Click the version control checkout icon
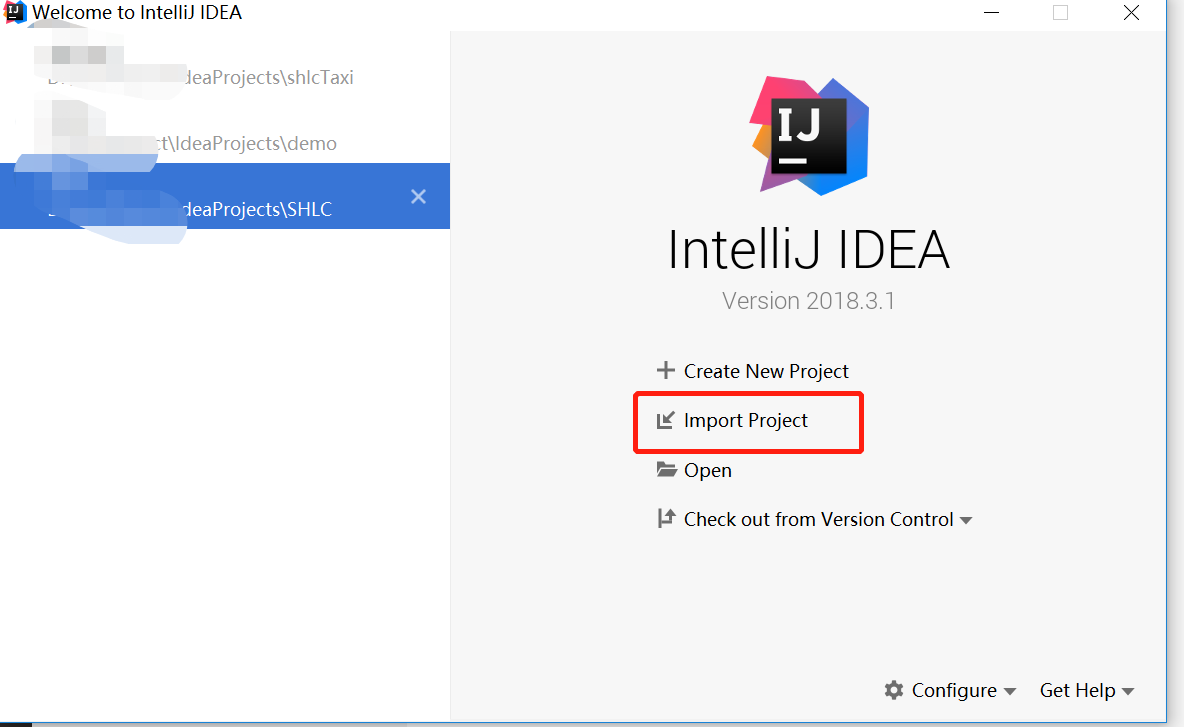Image resolution: width=1184 pixels, height=727 pixels. [x=666, y=519]
